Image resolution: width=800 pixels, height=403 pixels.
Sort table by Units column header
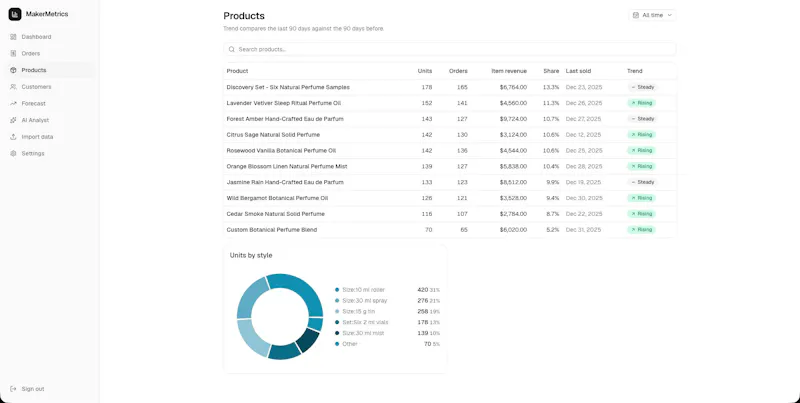(x=424, y=71)
